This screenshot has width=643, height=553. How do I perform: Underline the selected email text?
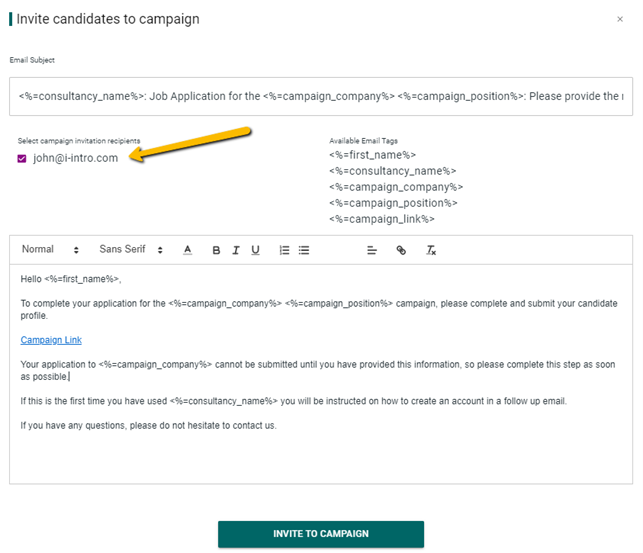[256, 250]
